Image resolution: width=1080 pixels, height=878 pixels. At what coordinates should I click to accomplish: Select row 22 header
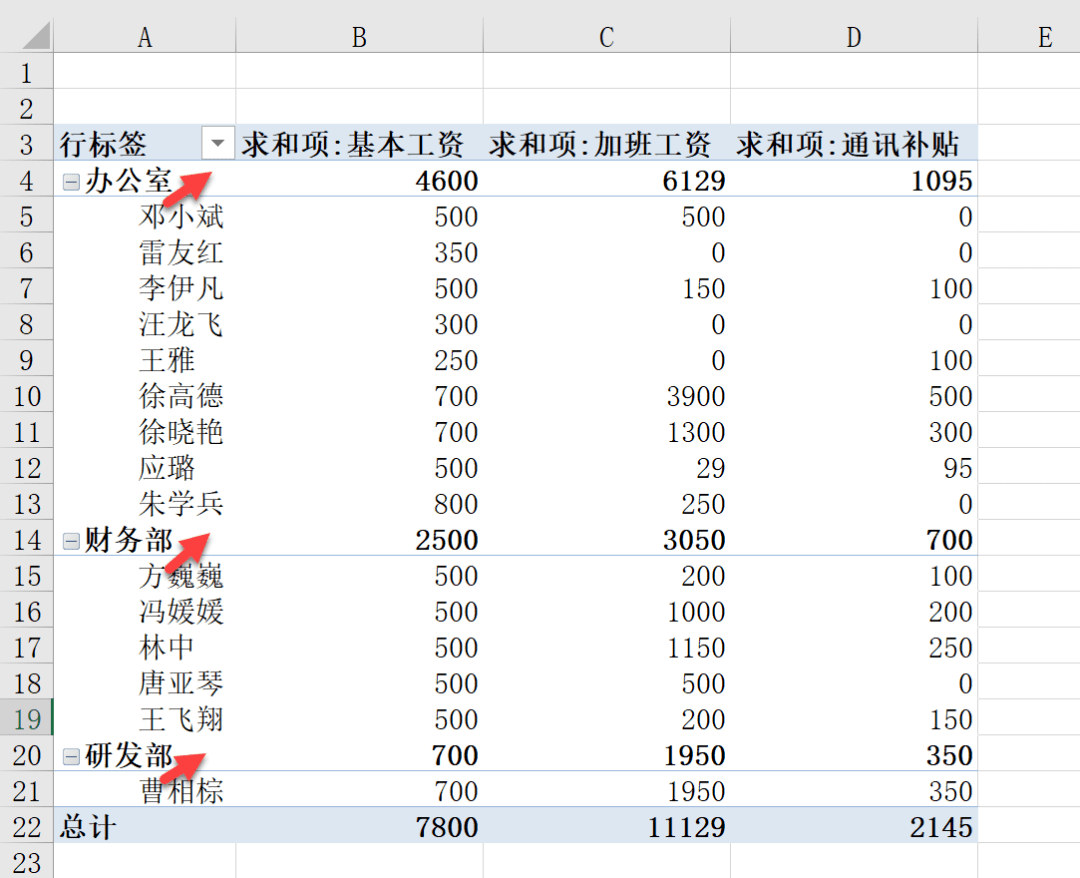pyautogui.click(x=26, y=826)
